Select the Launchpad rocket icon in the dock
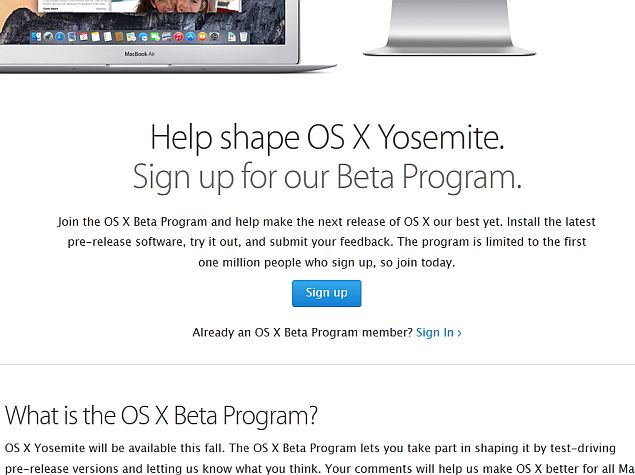This screenshot has height=475, width=635. click(x=48, y=37)
